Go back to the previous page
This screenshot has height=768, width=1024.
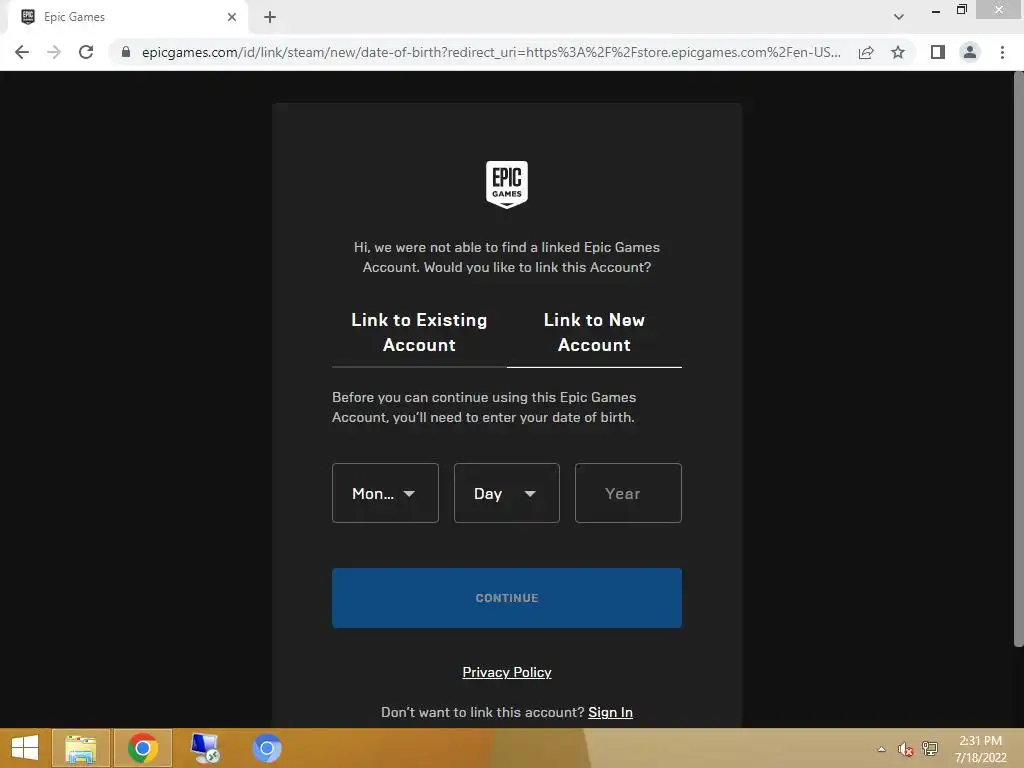pos(22,52)
